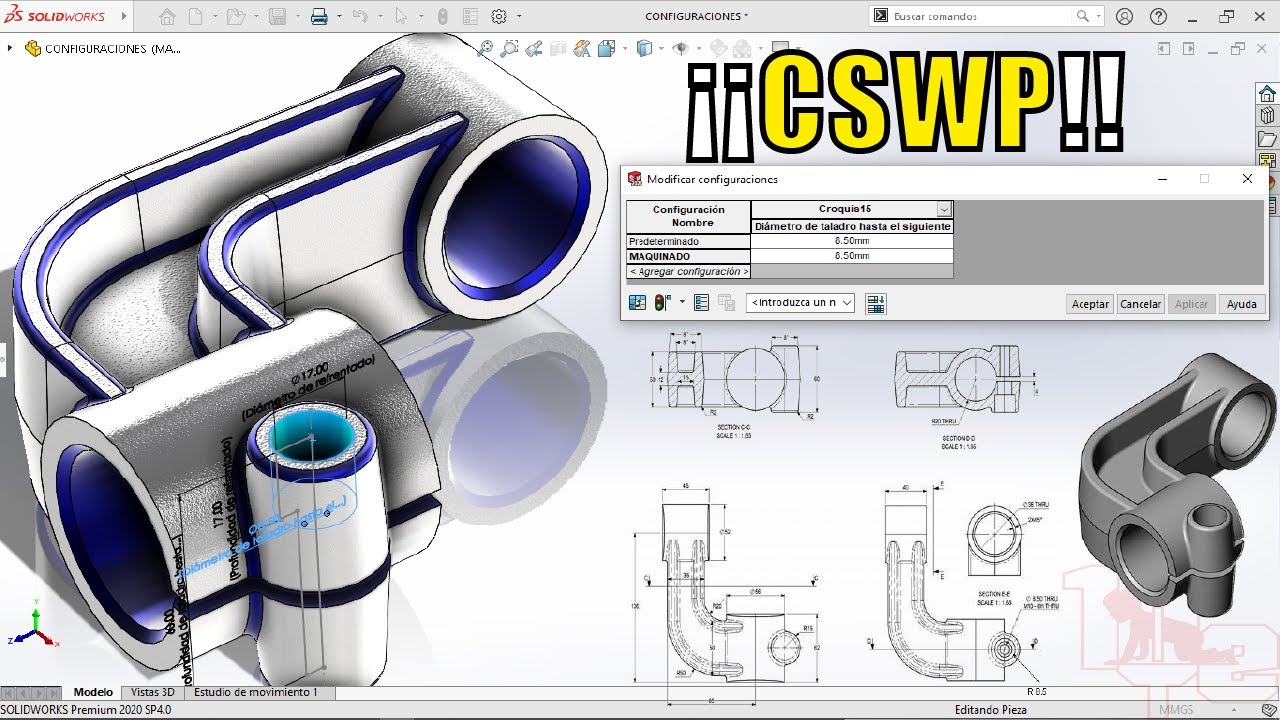Collapse the graphics area left panel arrow

click(x=1164, y=48)
